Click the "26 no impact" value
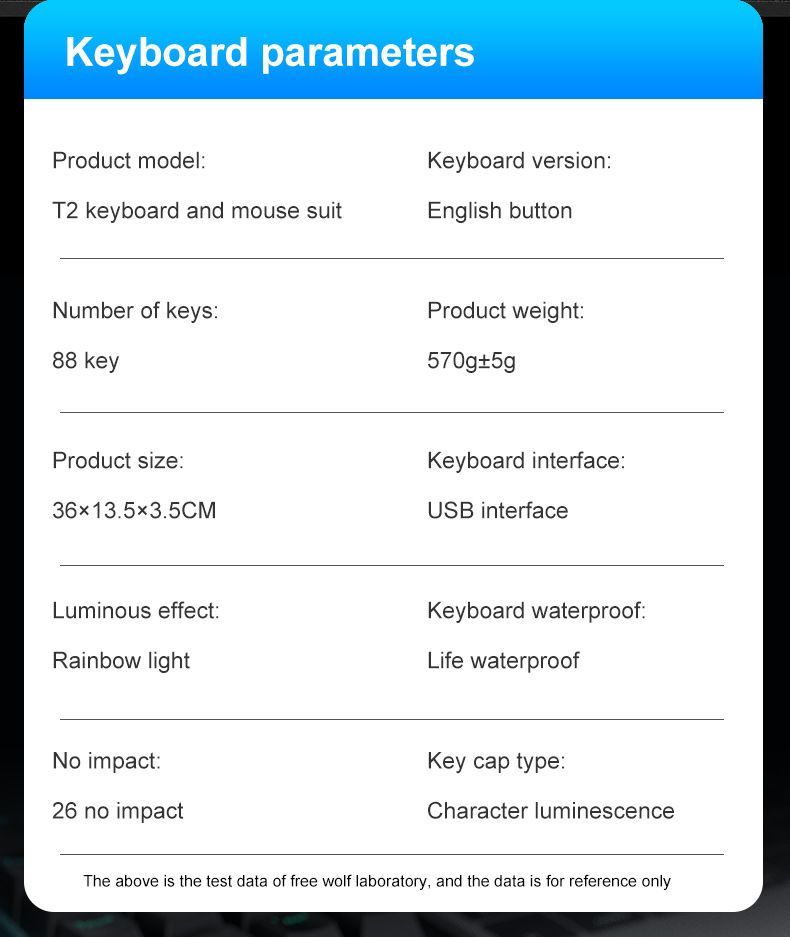 point(118,811)
